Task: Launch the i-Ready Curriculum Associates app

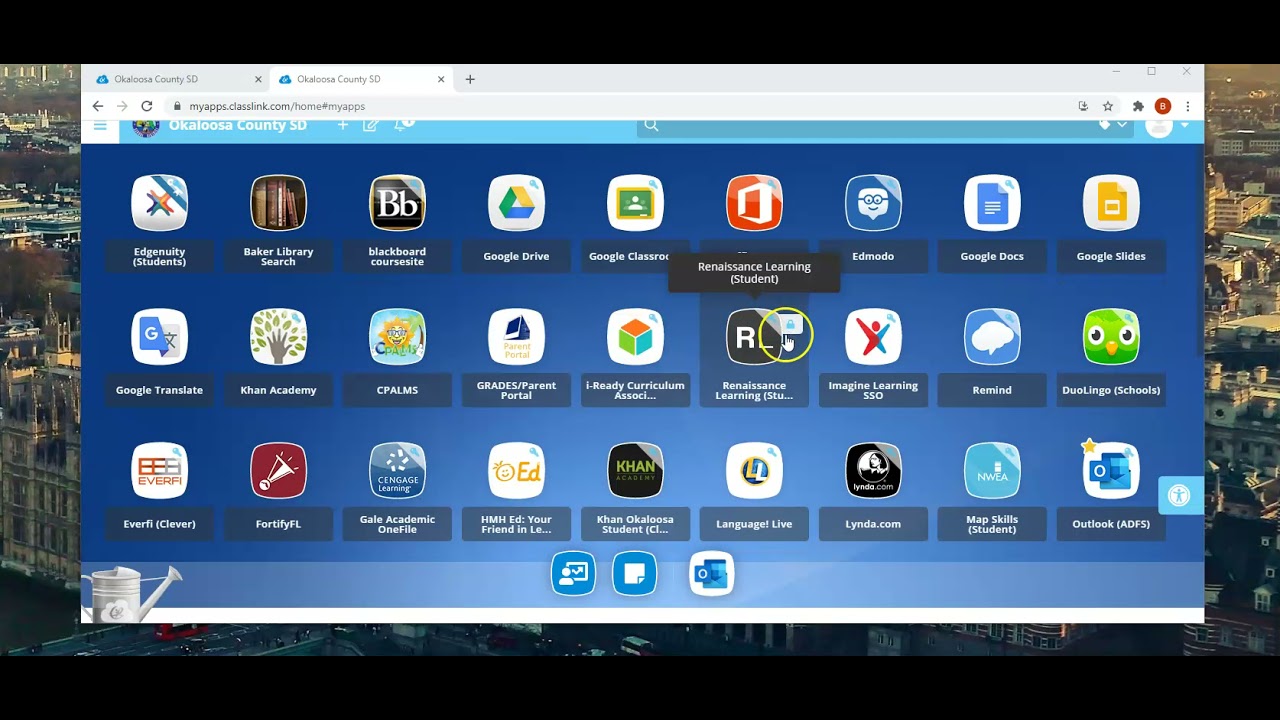Action: (x=635, y=337)
